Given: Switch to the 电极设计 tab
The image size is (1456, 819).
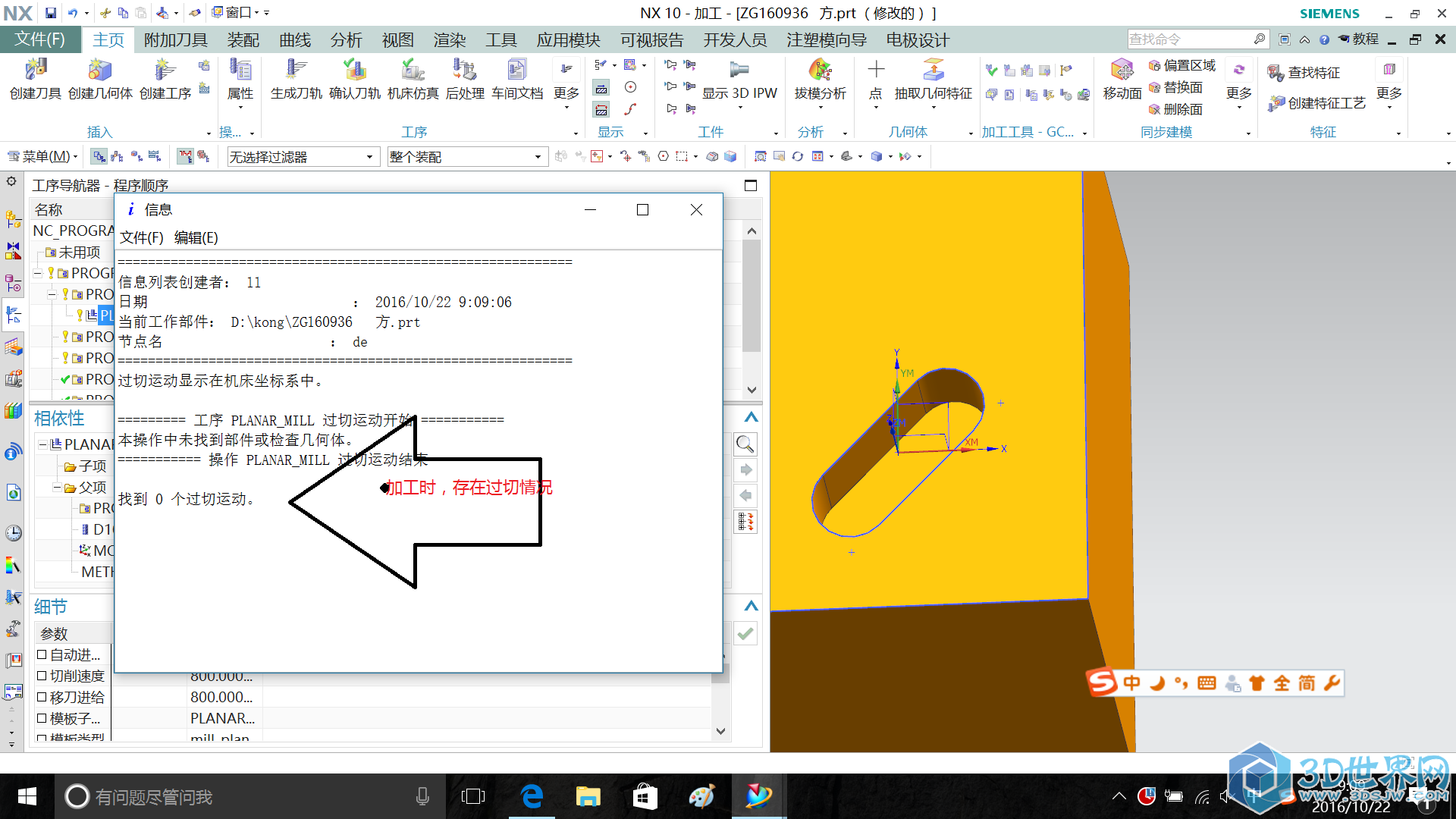Looking at the screenshot, I should 918,40.
